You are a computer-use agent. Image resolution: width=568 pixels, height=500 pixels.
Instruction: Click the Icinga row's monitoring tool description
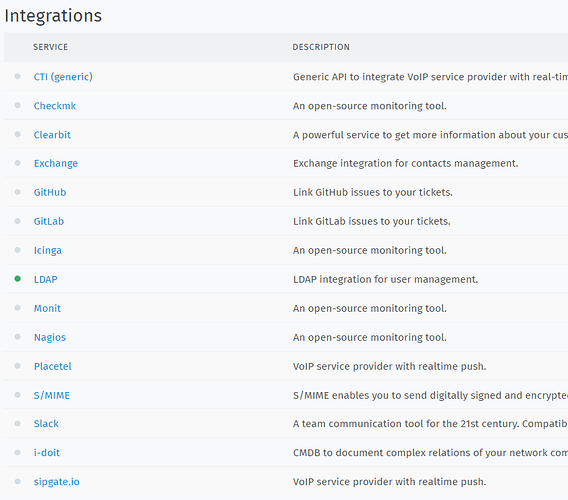369,250
